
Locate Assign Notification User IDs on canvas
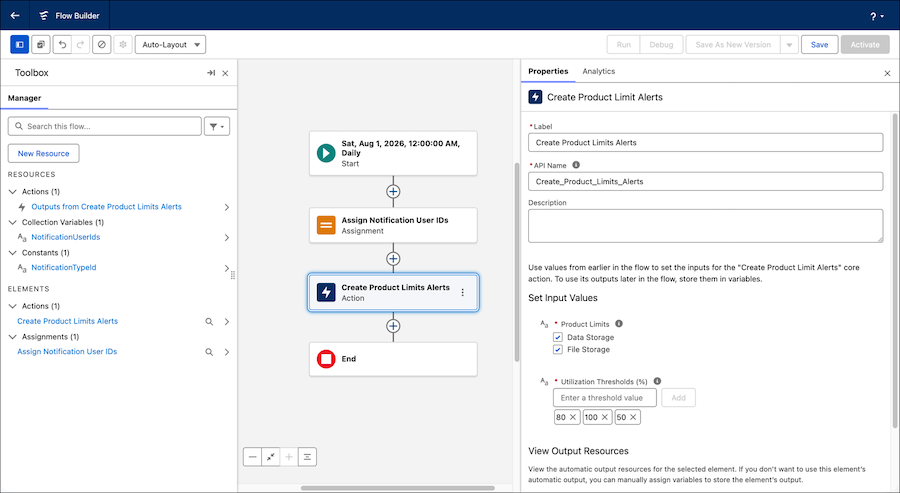[210, 352]
